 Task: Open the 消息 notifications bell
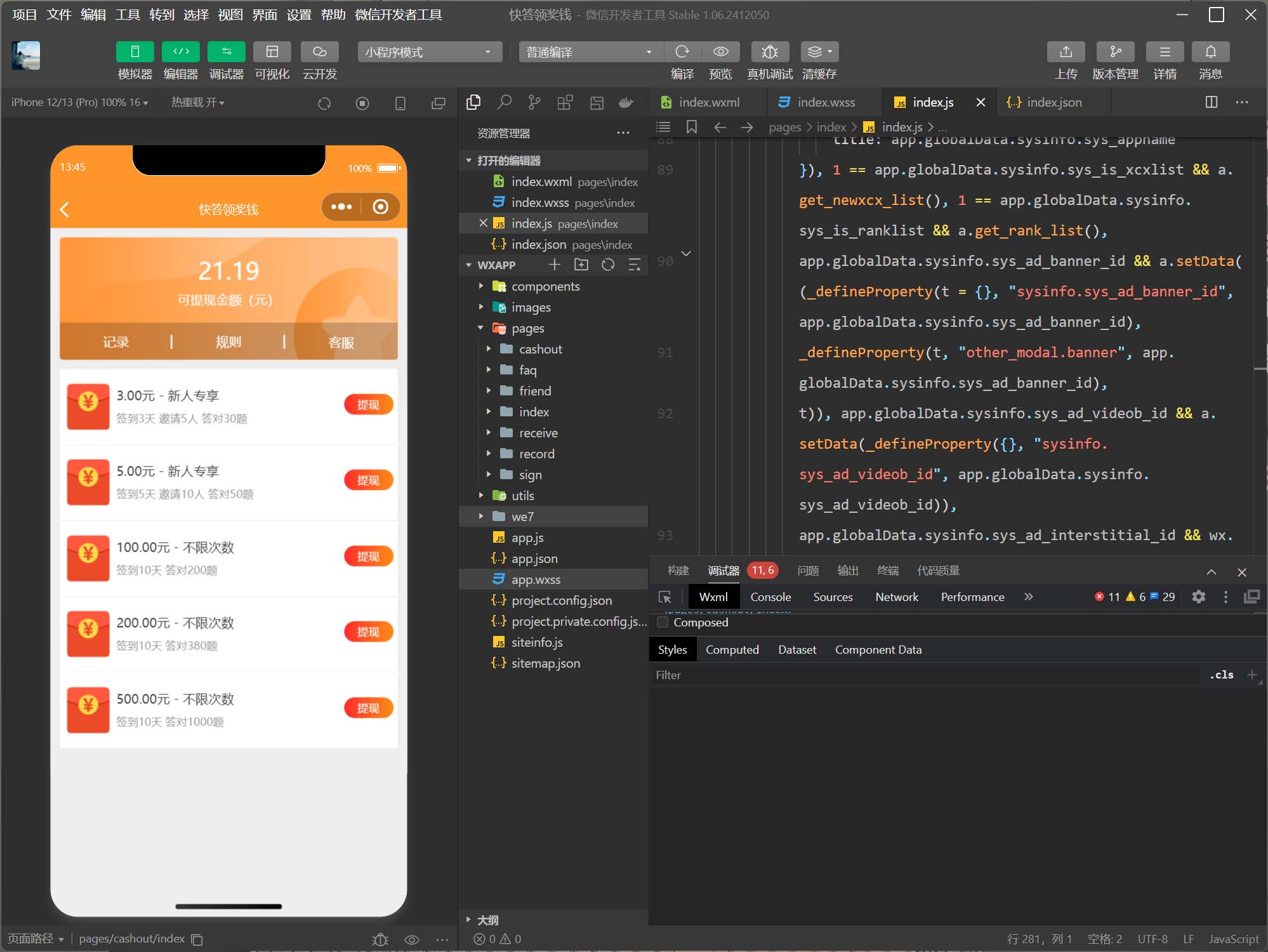click(x=1210, y=51)
